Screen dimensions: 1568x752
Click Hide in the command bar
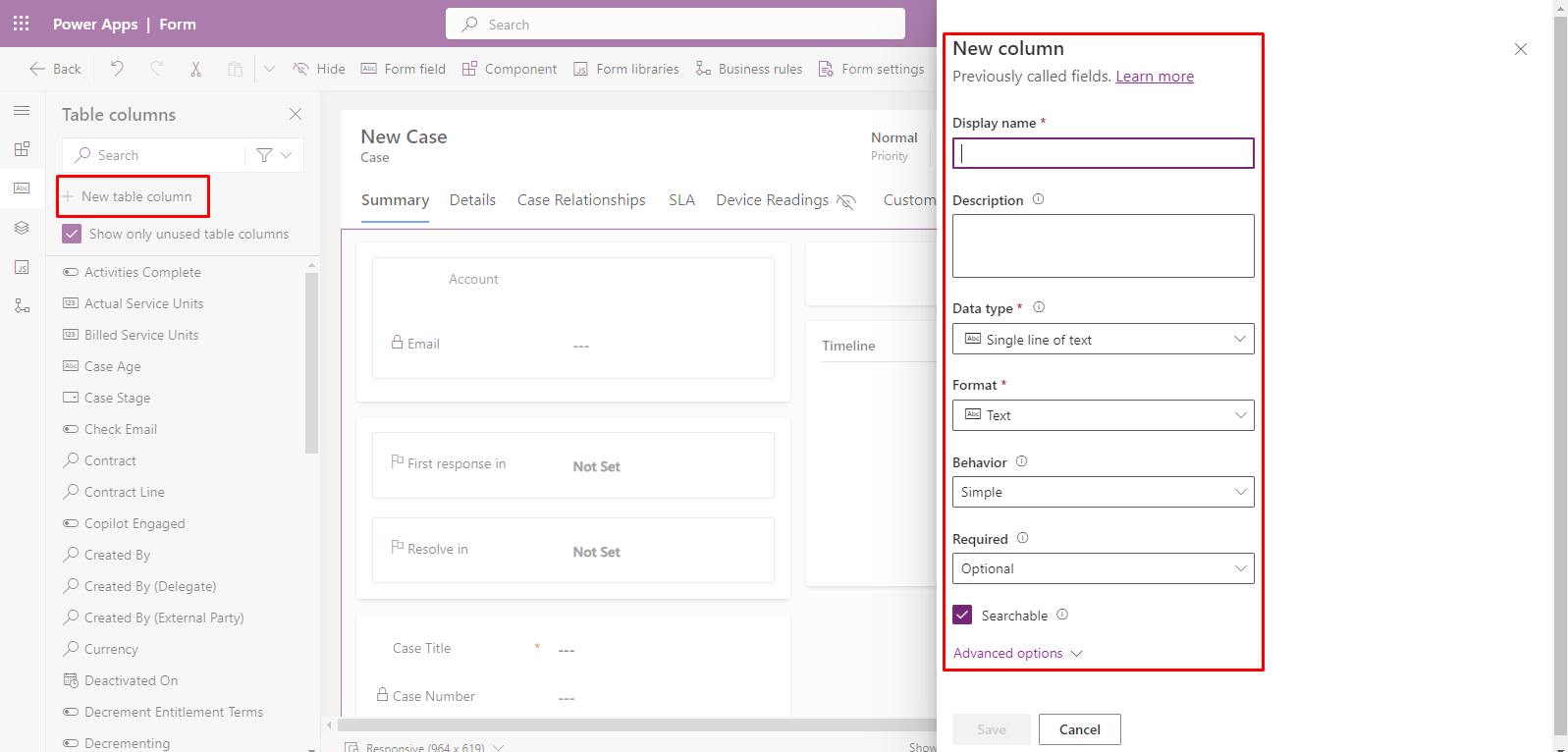click(319, 69)
